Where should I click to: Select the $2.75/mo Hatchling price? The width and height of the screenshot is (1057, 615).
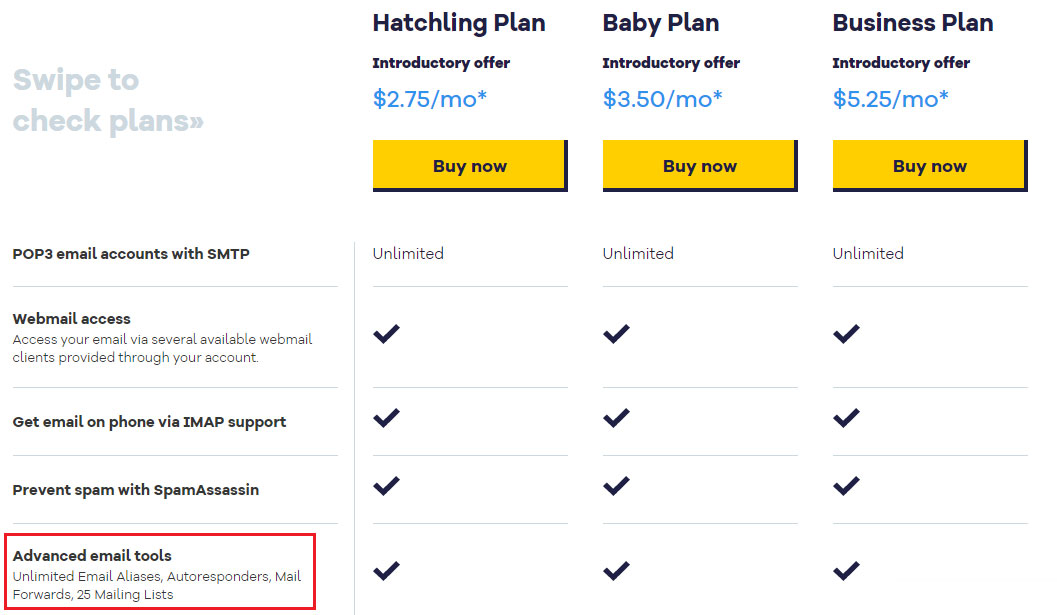click(429, 99)
